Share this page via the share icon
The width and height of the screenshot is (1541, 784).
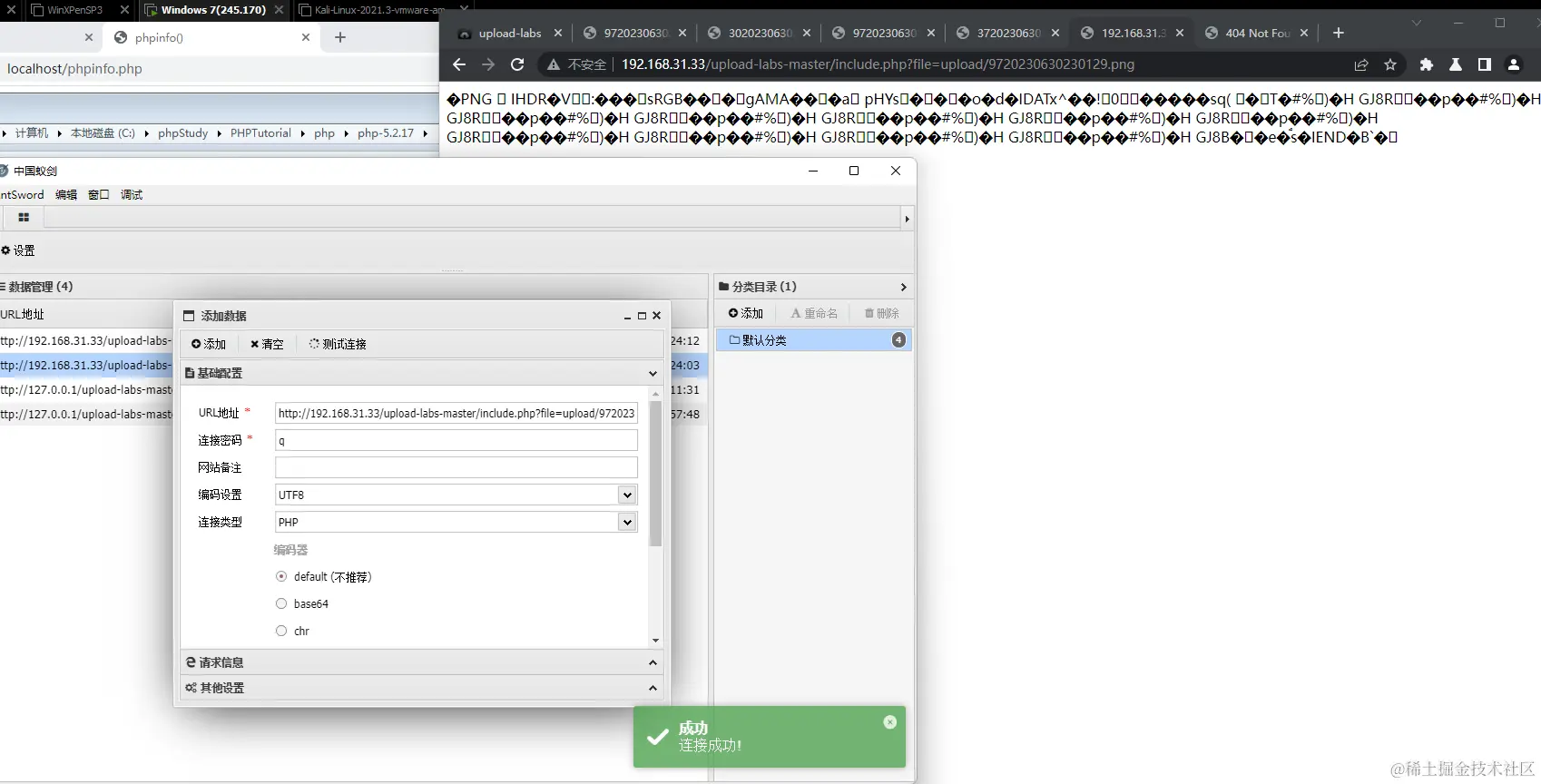[x=1361, y=64]
